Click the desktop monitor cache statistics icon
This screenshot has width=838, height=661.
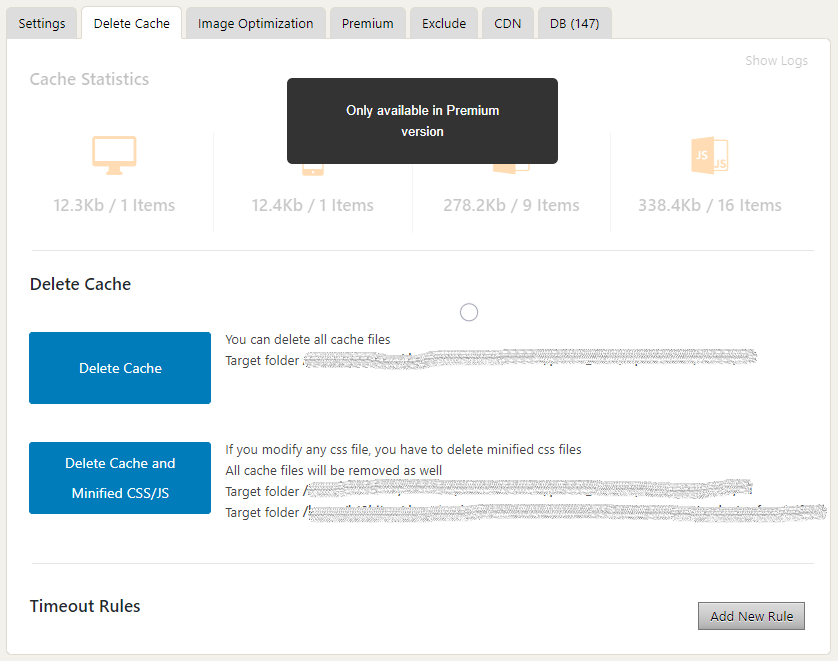[114, 154]
